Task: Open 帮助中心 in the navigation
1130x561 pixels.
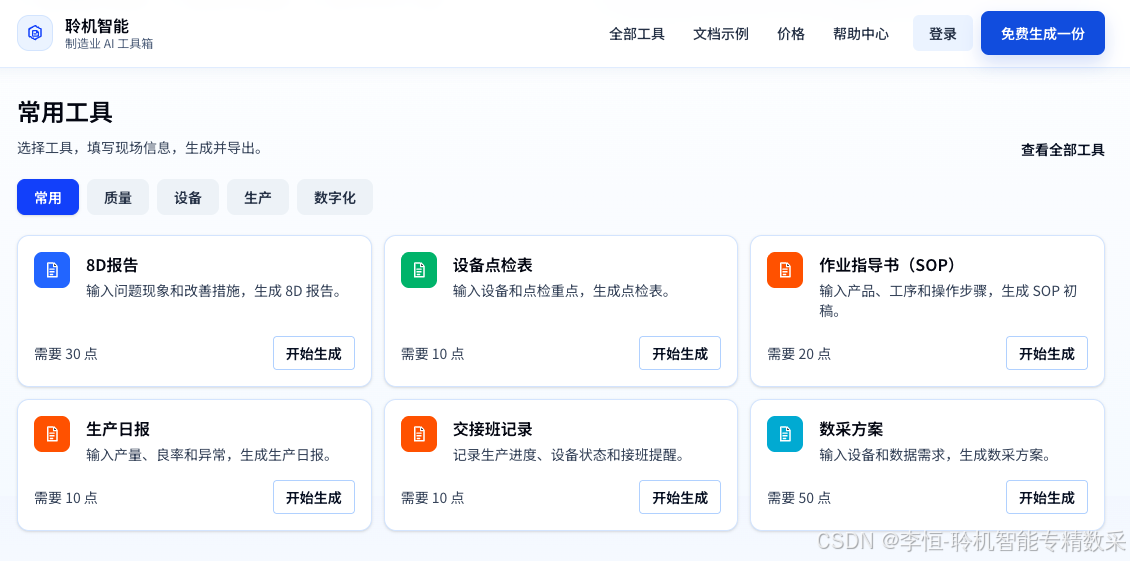Action: (x=860, y=34)
